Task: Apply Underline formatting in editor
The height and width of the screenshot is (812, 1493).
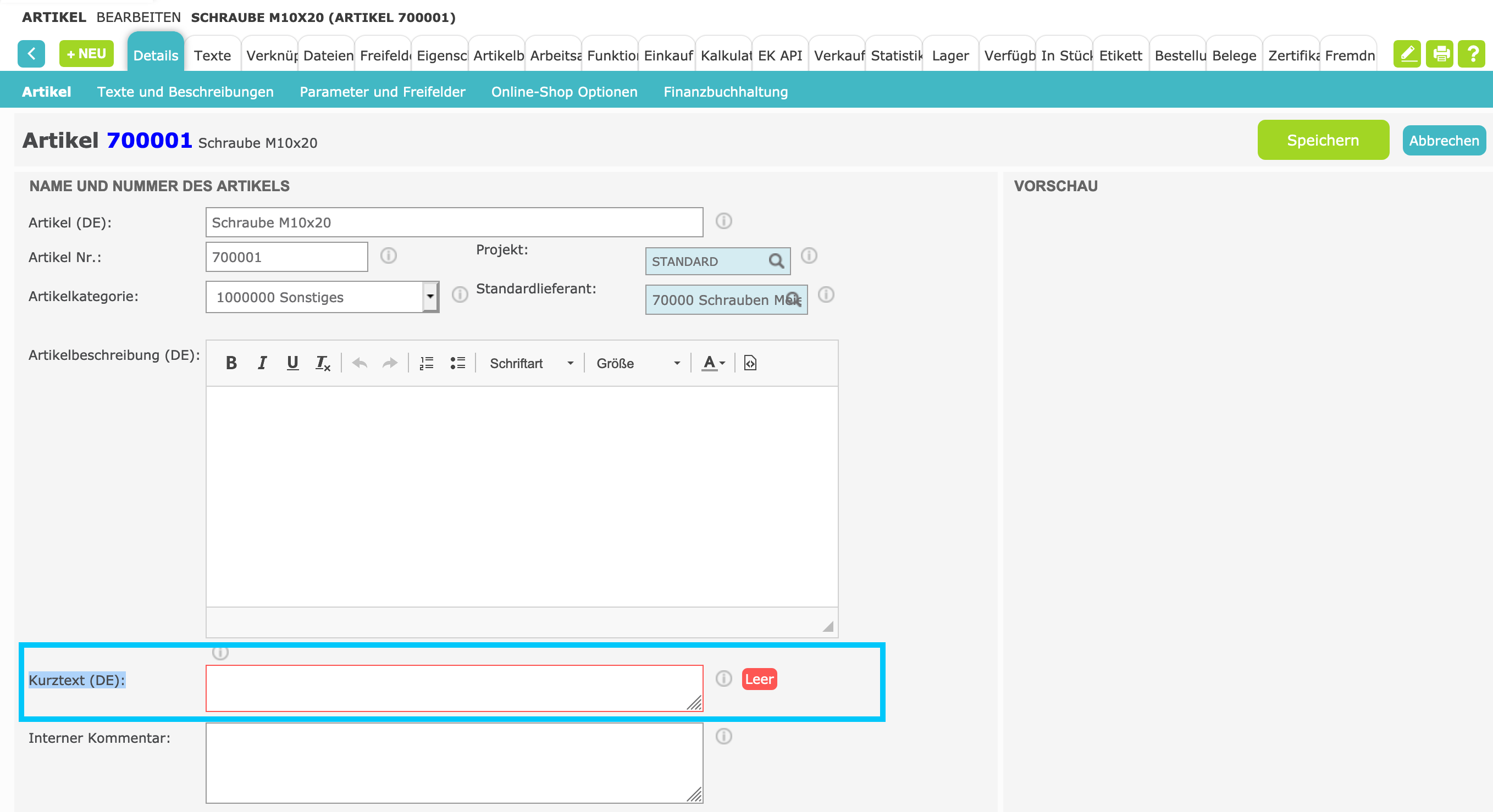Action: [x=292, y=363]
